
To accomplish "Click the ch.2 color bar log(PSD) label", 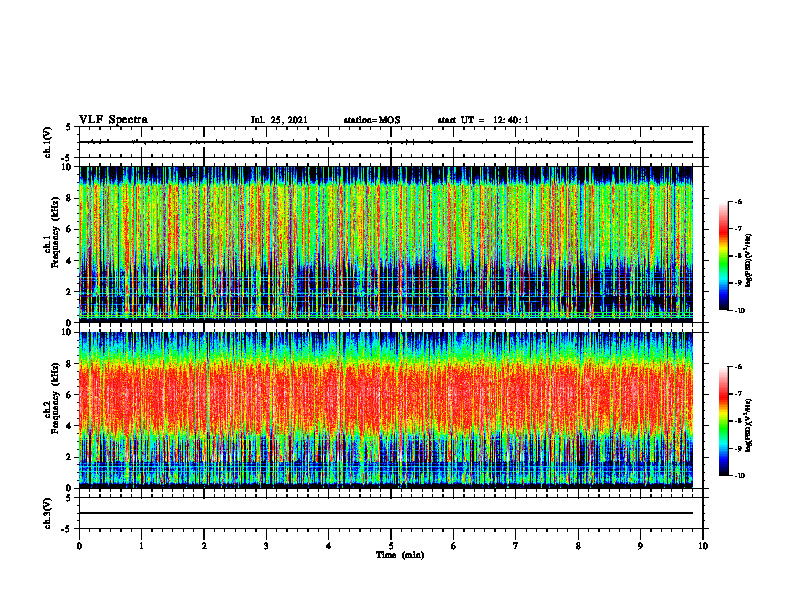I will coord(749,425).
